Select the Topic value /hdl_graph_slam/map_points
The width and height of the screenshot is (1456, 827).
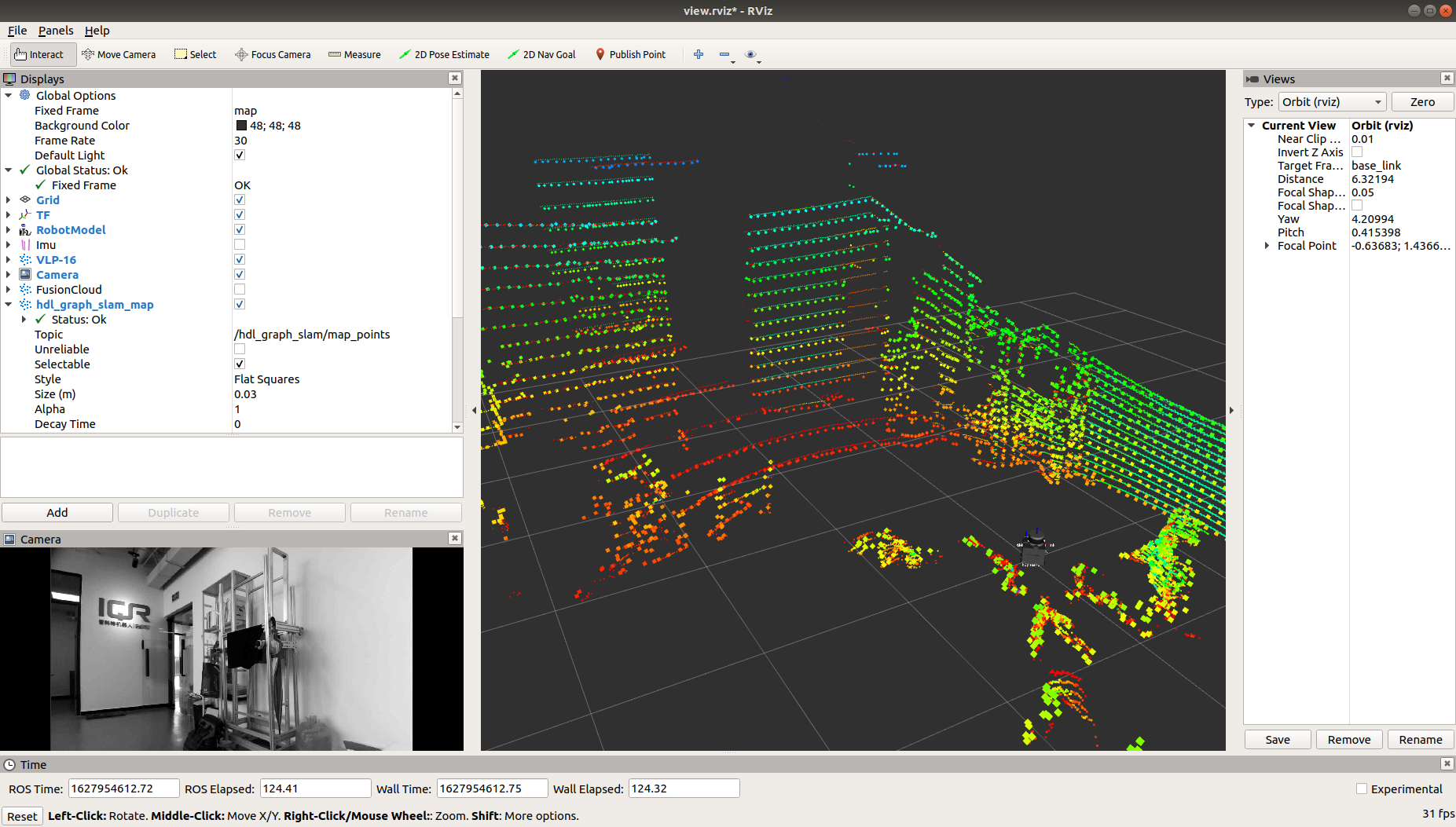pos(312,334)
